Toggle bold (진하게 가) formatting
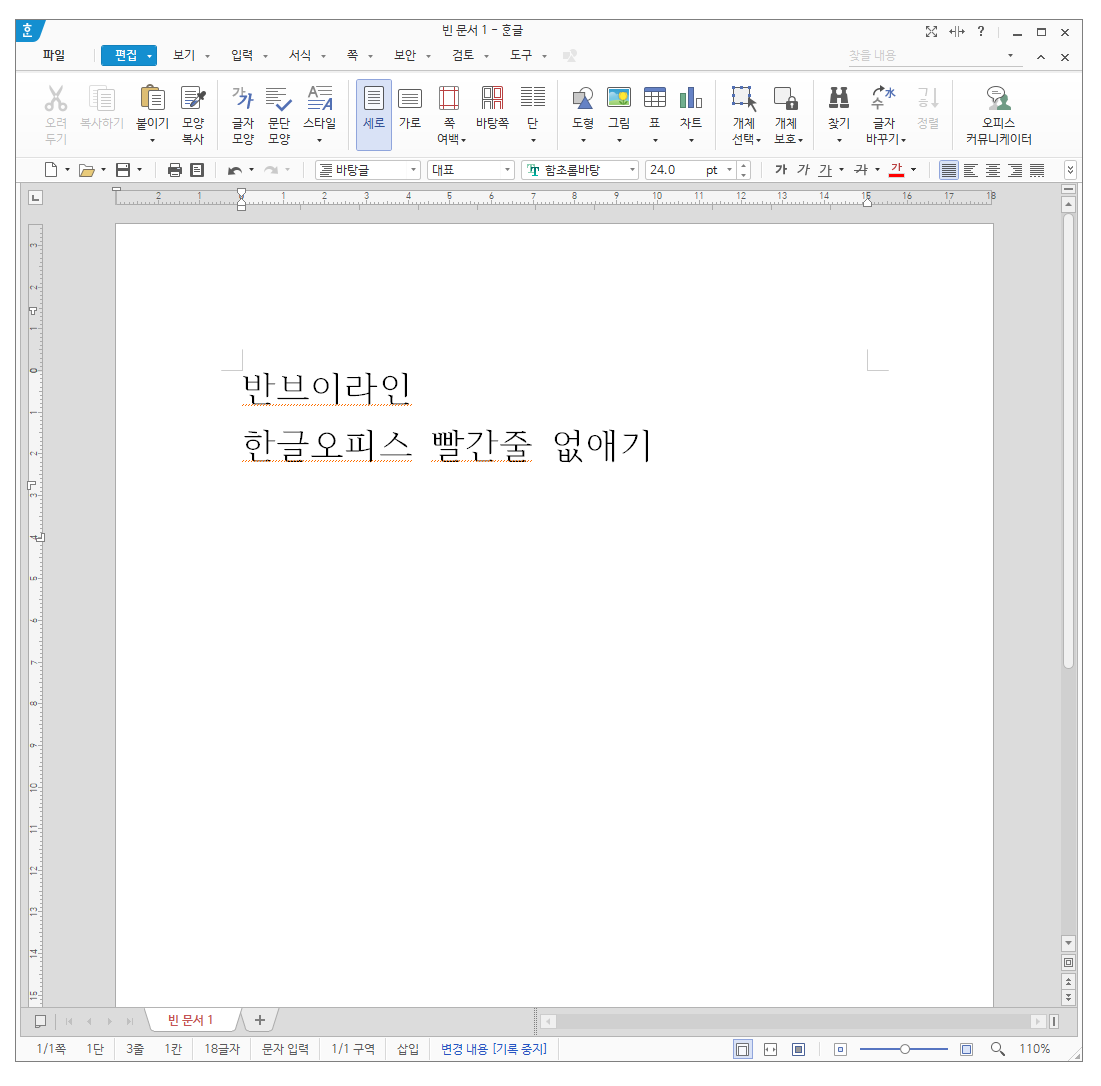This screenshot has width=1101, height=1086. [781, 170]
